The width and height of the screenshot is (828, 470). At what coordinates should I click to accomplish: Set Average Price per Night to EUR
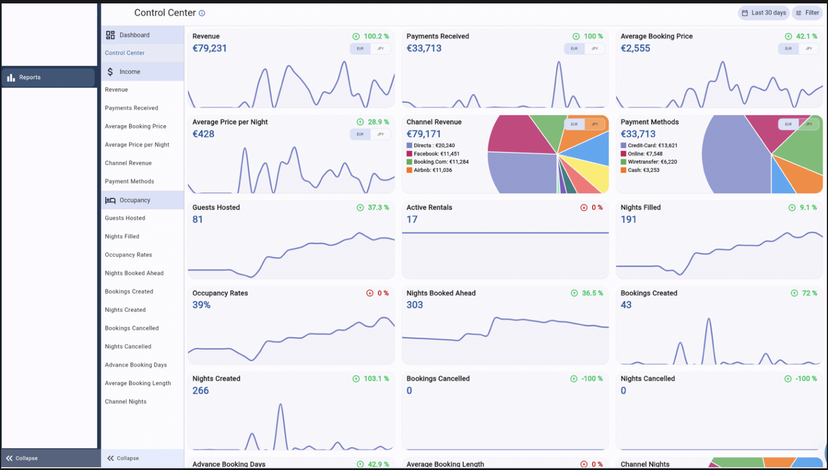point(358,134)
